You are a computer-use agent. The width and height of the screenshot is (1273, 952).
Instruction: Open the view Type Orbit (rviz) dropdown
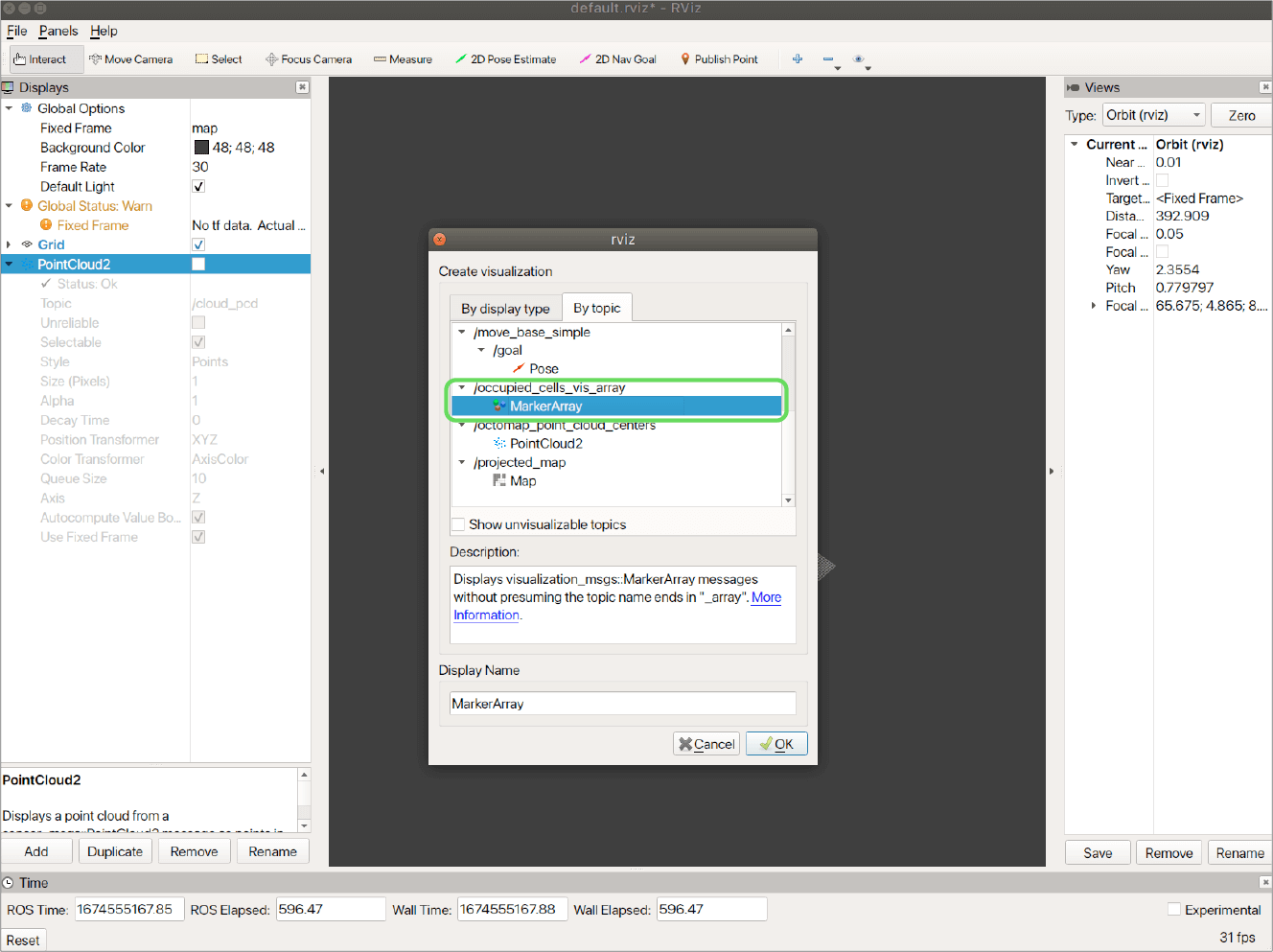[1153, 115]
